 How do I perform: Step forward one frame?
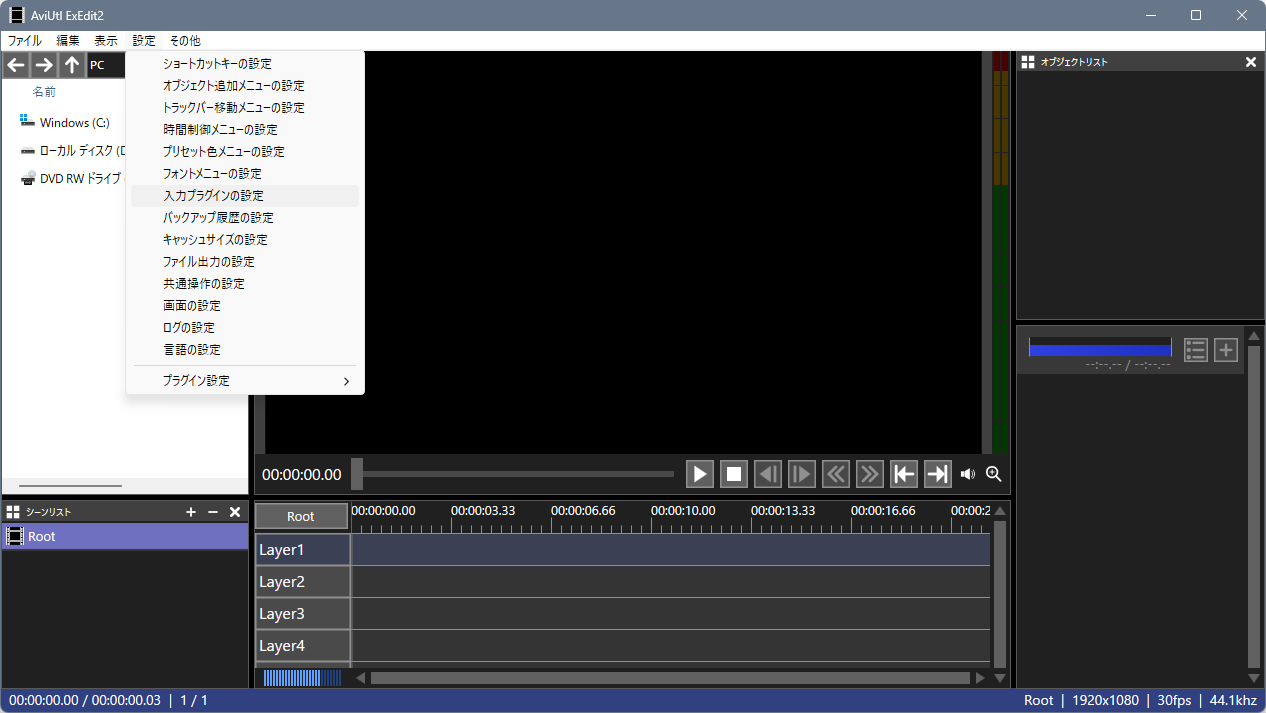pyautogui.click(x=802, y=474)
